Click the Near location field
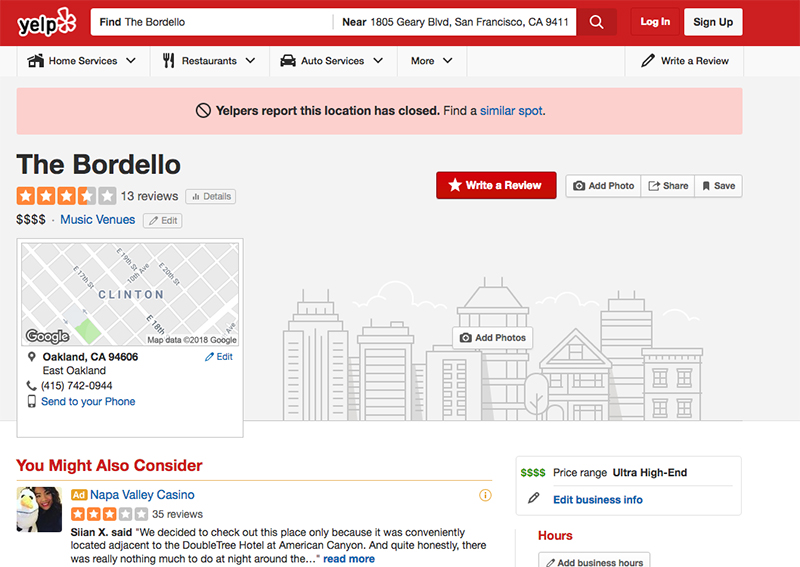The width and height of the screenshot is (800, 567). pos(455,22)
